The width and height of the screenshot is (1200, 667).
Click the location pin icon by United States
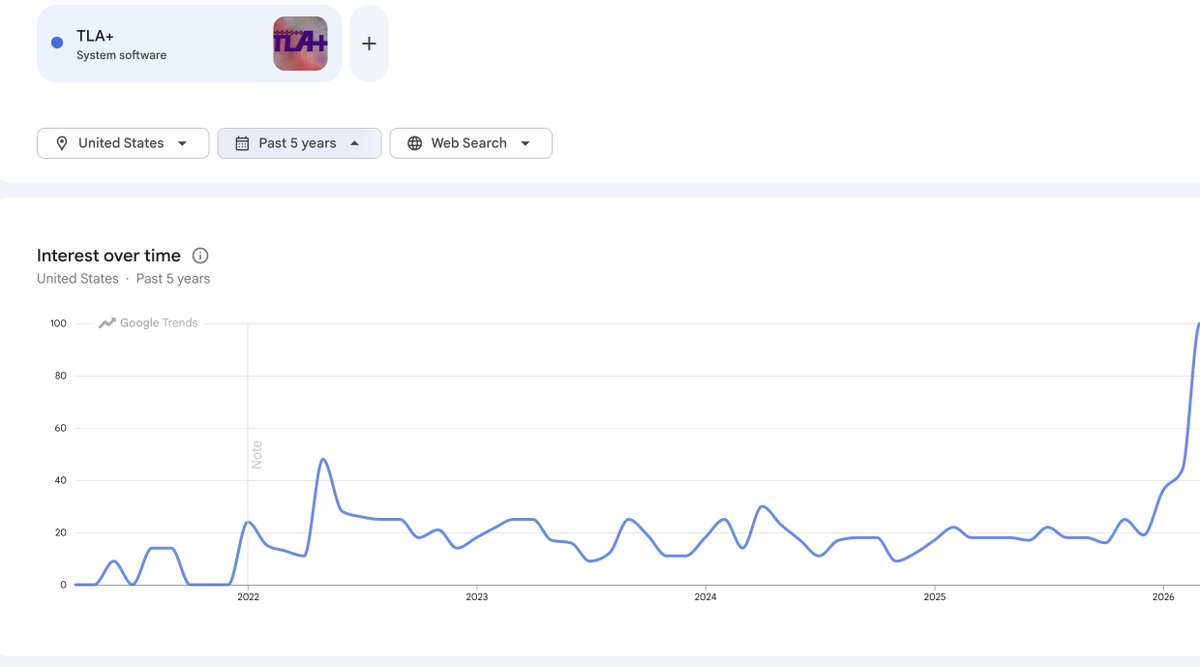[x=62, y=143]
